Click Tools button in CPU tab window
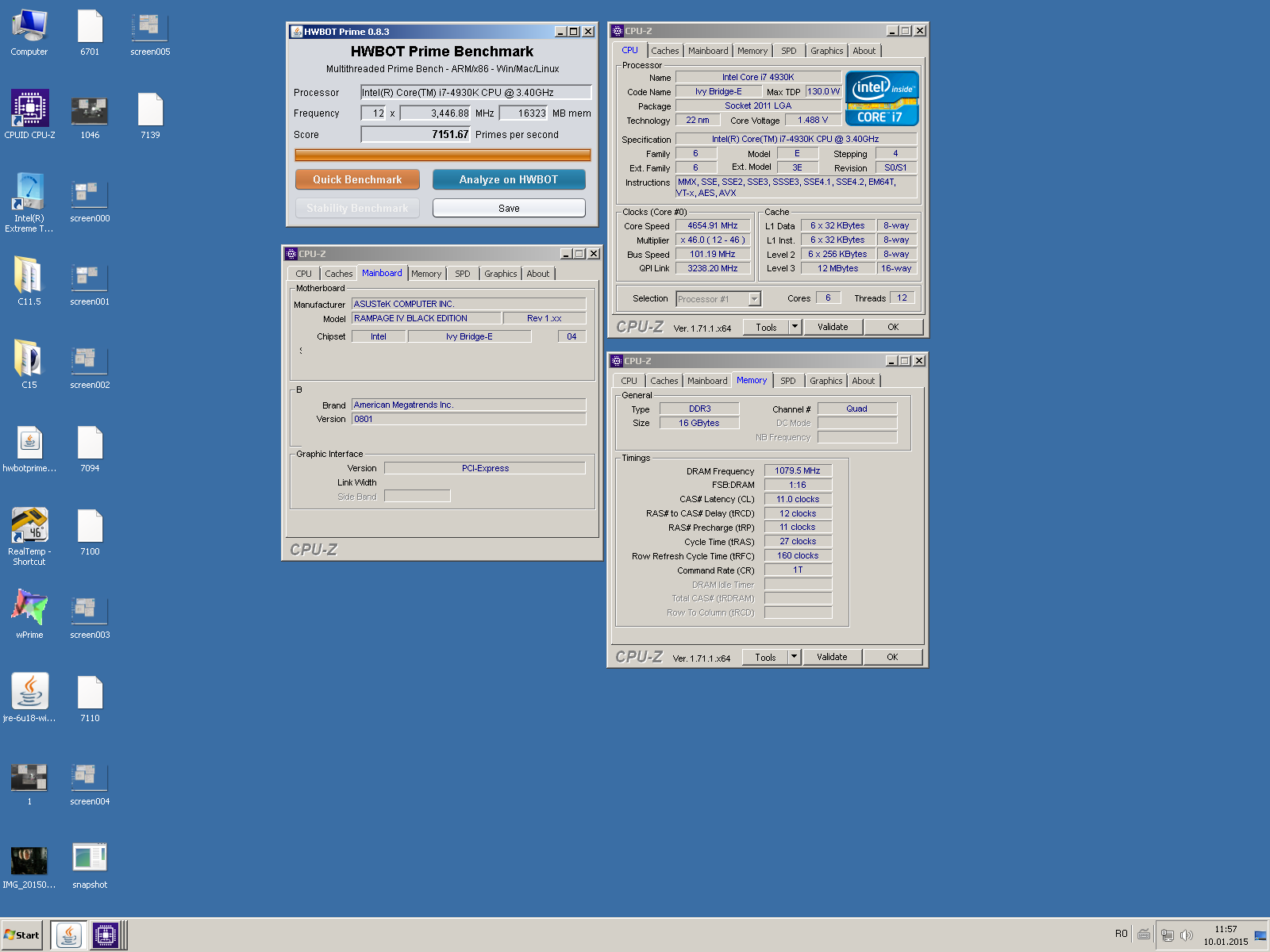Viewport: 1270px width, 952px height. click(x=766, y=327)
